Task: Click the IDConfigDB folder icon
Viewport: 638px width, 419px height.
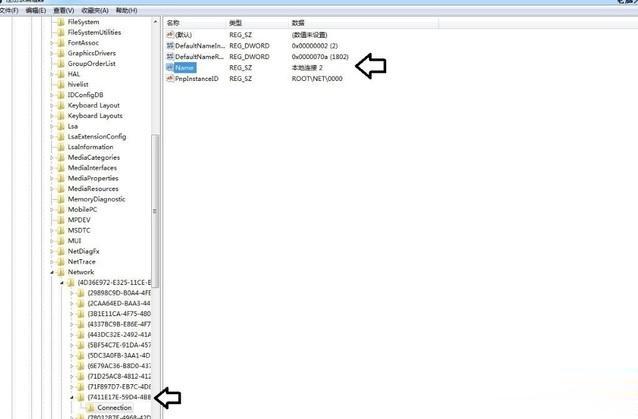Action: click(61, 95)
